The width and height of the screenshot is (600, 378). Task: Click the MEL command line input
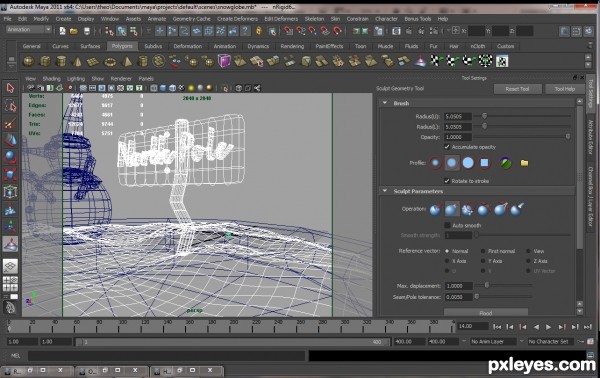167,356
